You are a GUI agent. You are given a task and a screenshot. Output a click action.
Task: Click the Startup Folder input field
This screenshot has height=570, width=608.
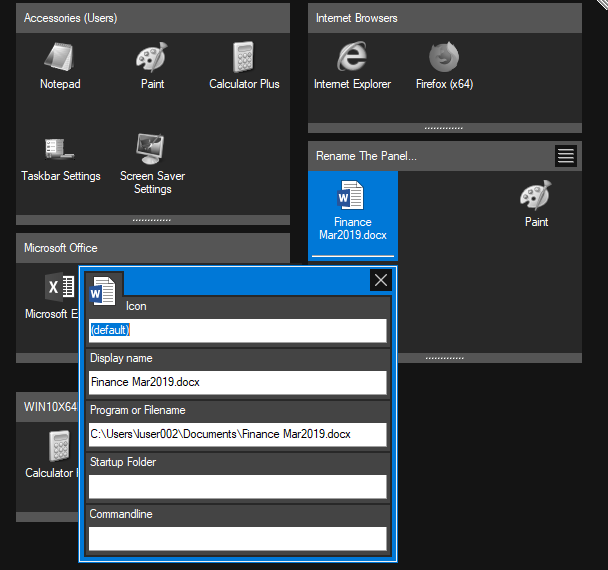coord(237,486)
